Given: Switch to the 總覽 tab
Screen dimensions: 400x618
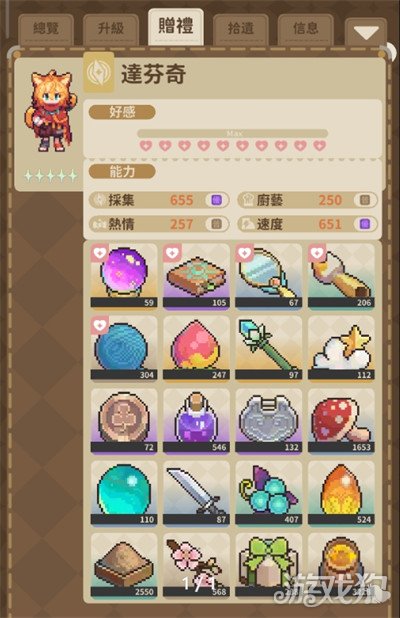Looking at the screenshot, I should [46, 29].
